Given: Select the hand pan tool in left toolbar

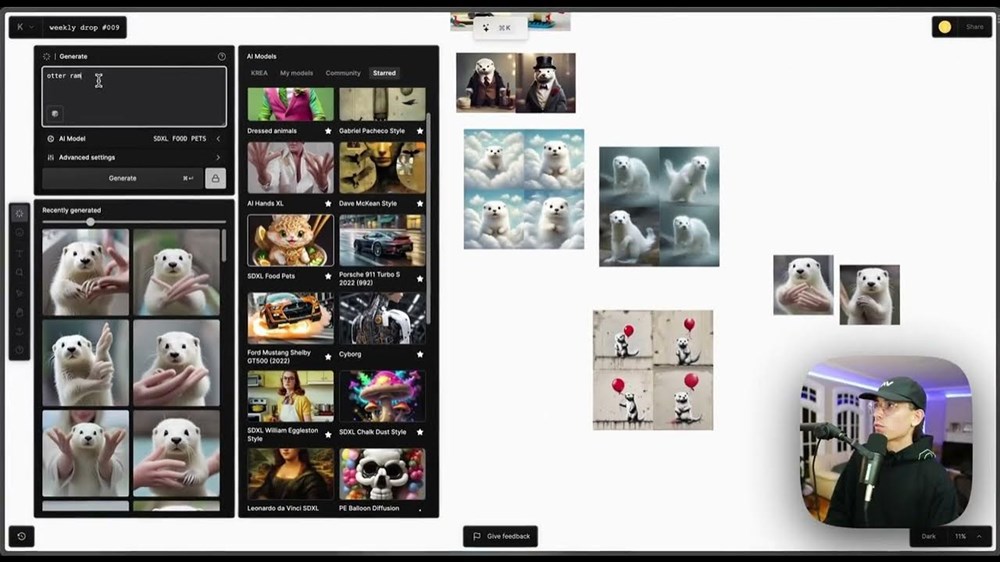Looking at the screenshot, I should point(19,313).
